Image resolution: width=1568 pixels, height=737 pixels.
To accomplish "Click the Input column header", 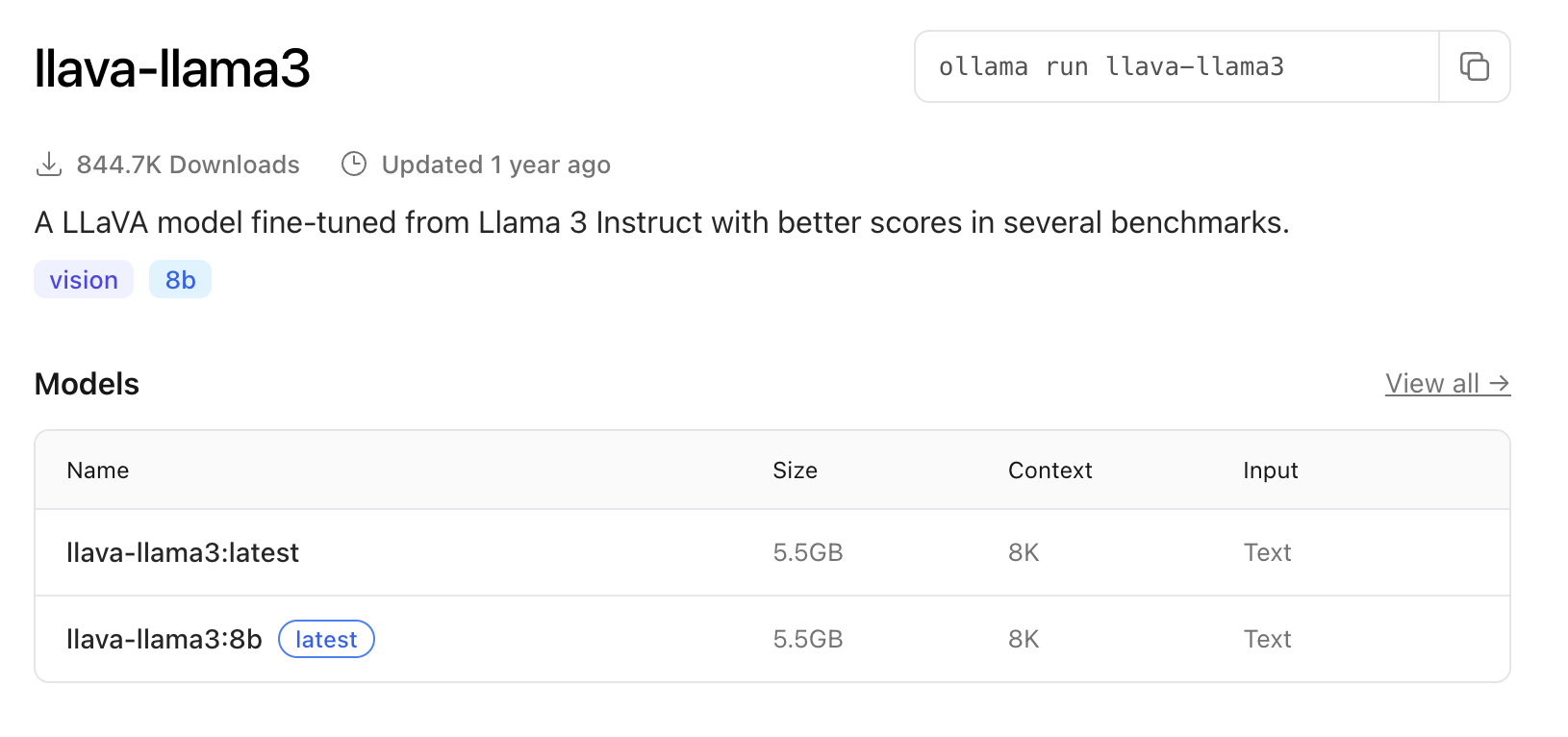I will tap(1270, 470).
